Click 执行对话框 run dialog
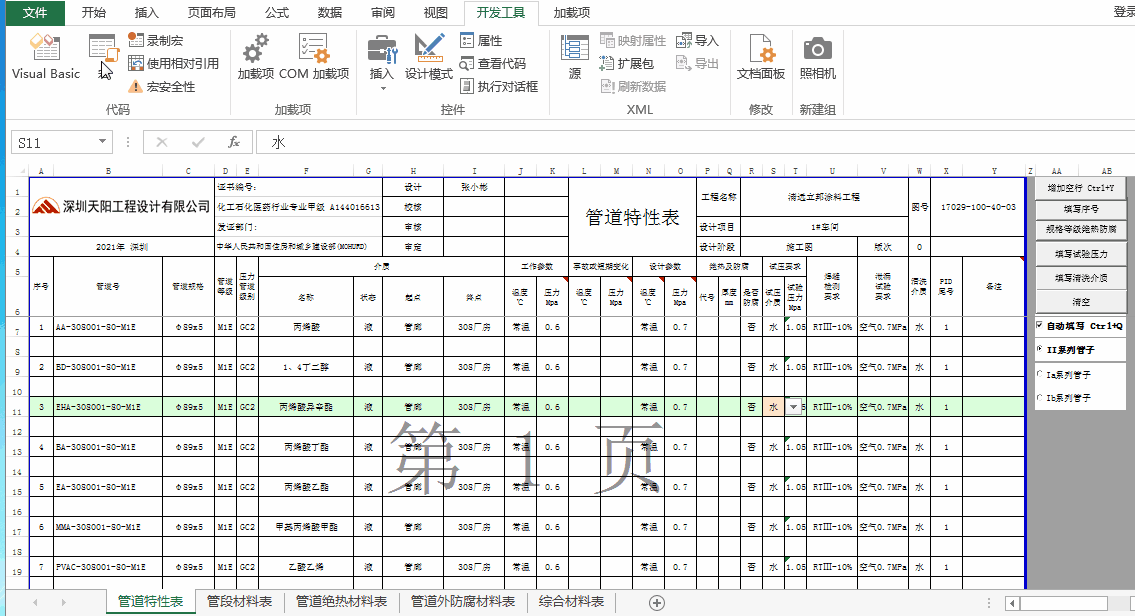Viewport: 1135px width, 616px height. (x=499, y=87)
